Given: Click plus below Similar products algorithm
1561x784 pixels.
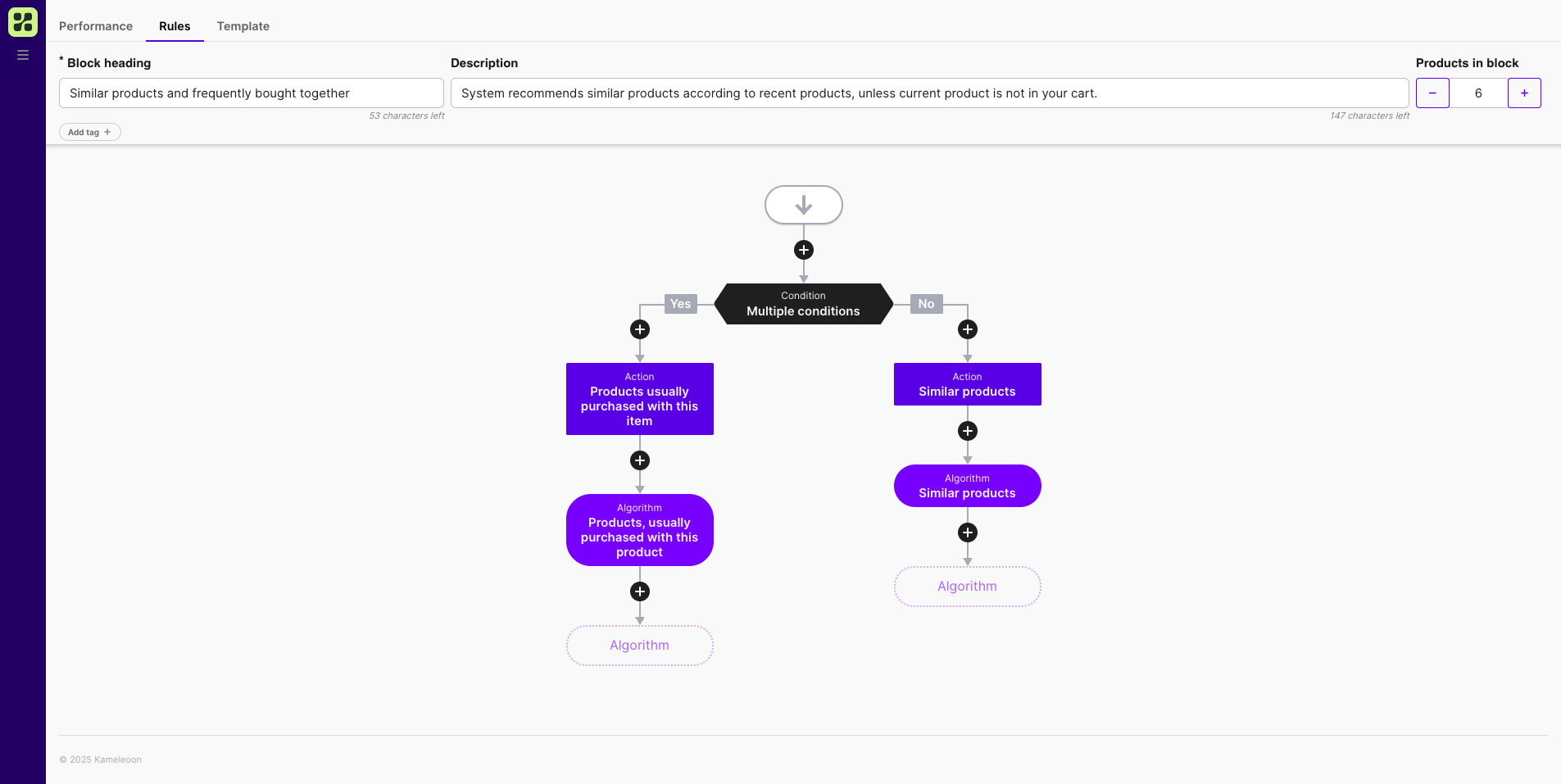Looking at the screenshot, I should pyautogui.click(x=967, y=532).
